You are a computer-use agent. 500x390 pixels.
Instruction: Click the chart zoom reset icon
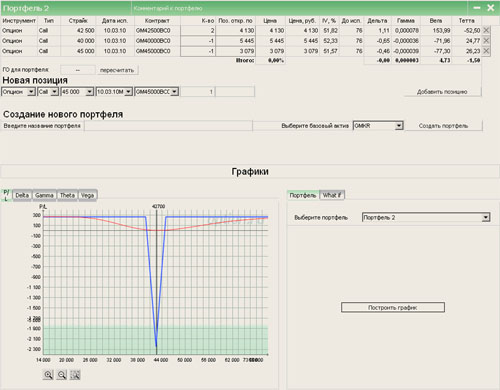tap(75, 375)
